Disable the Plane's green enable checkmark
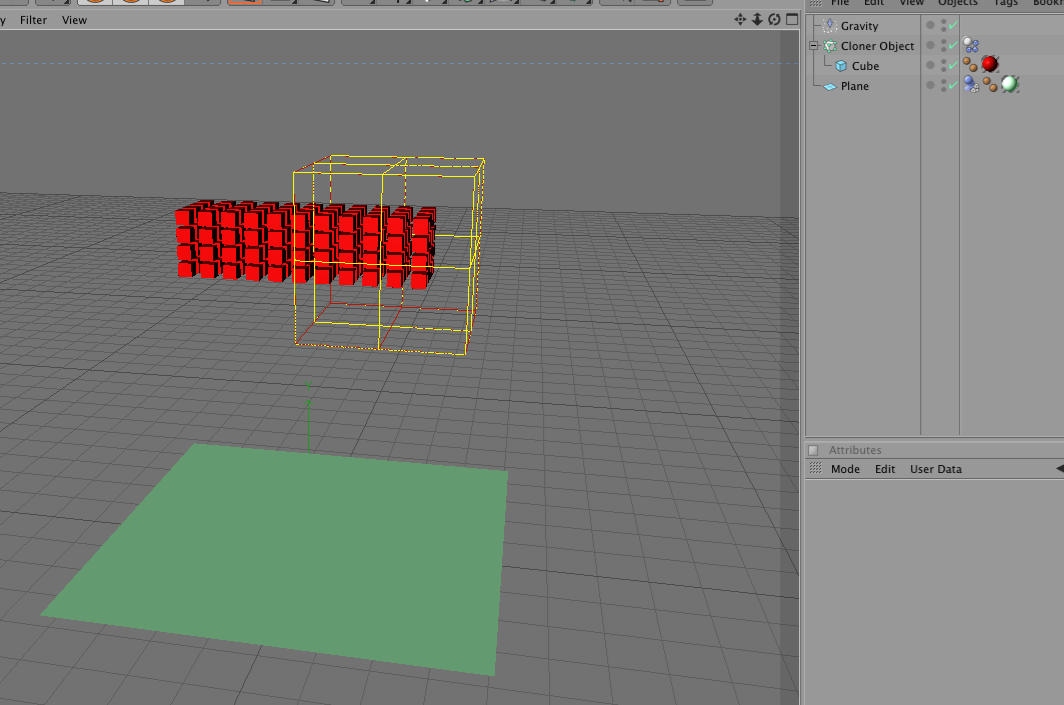 point(953,85)
